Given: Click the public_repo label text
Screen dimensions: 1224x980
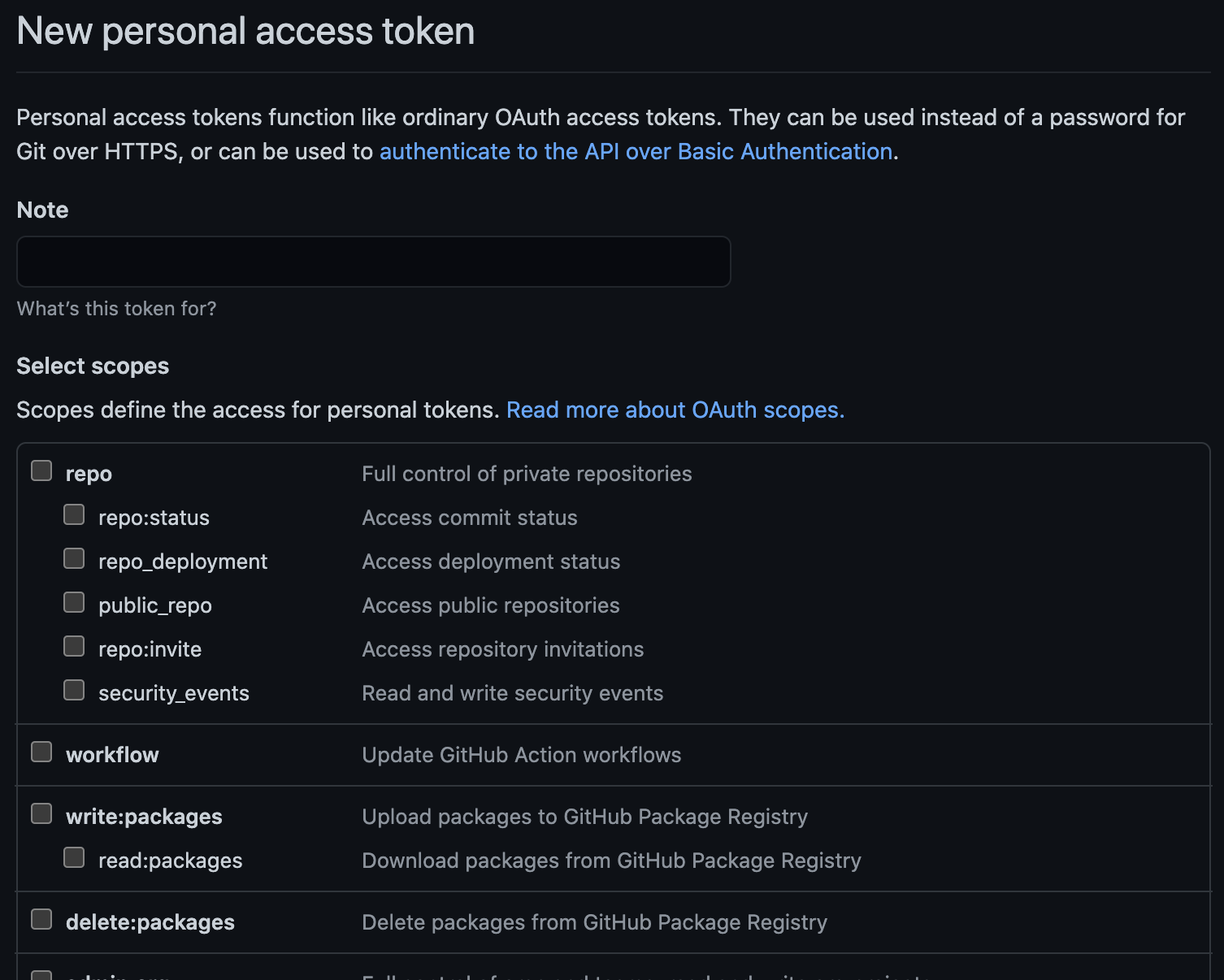Looking at the screenshot, I should (154, 605).
